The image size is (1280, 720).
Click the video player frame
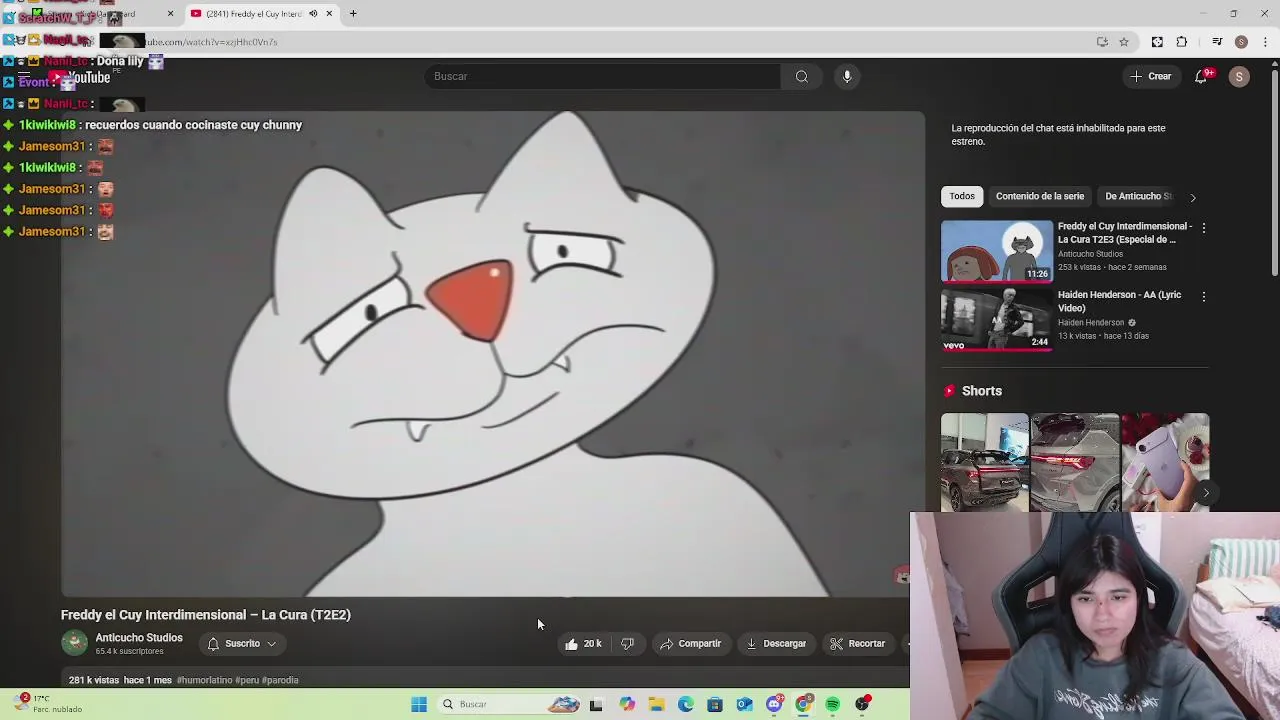pyautogui.click(x=493, y=354)
